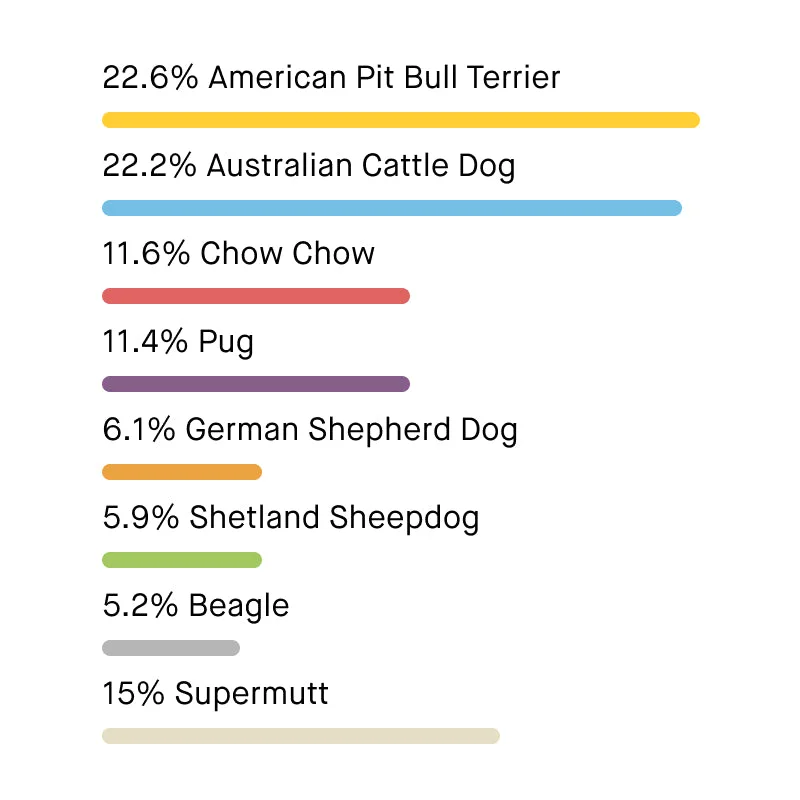The width and height of the screenshot is (800, 800).
Task: Click the 5.2% Beagle label
Action: pyautogui.click(x=196, y=606)
